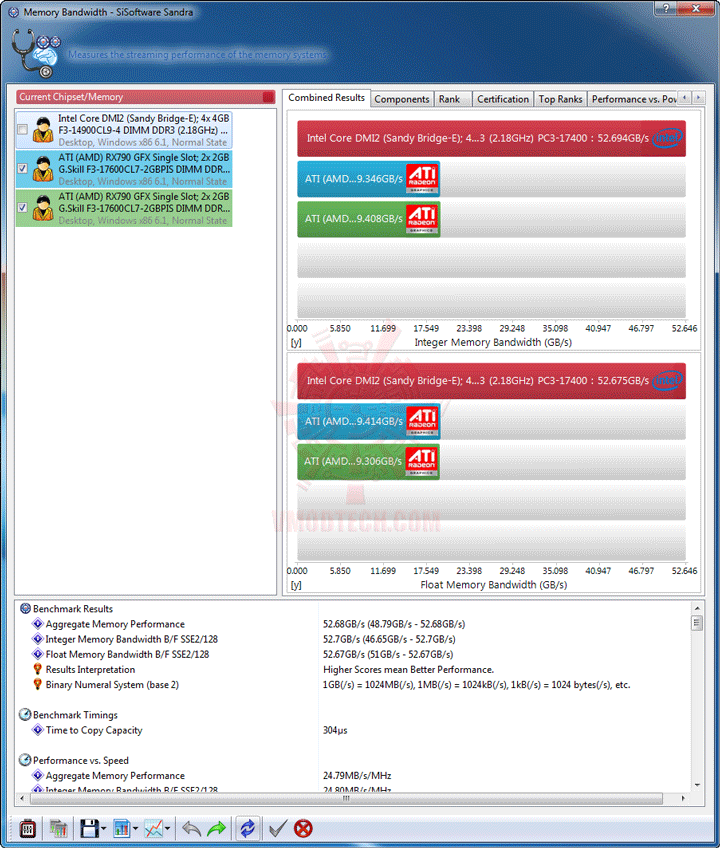Click the Float Memory Bandwidth (GB/s) axis label
Image resolution: width=720 pixels, height=848 pixels.
pos(493,585)
